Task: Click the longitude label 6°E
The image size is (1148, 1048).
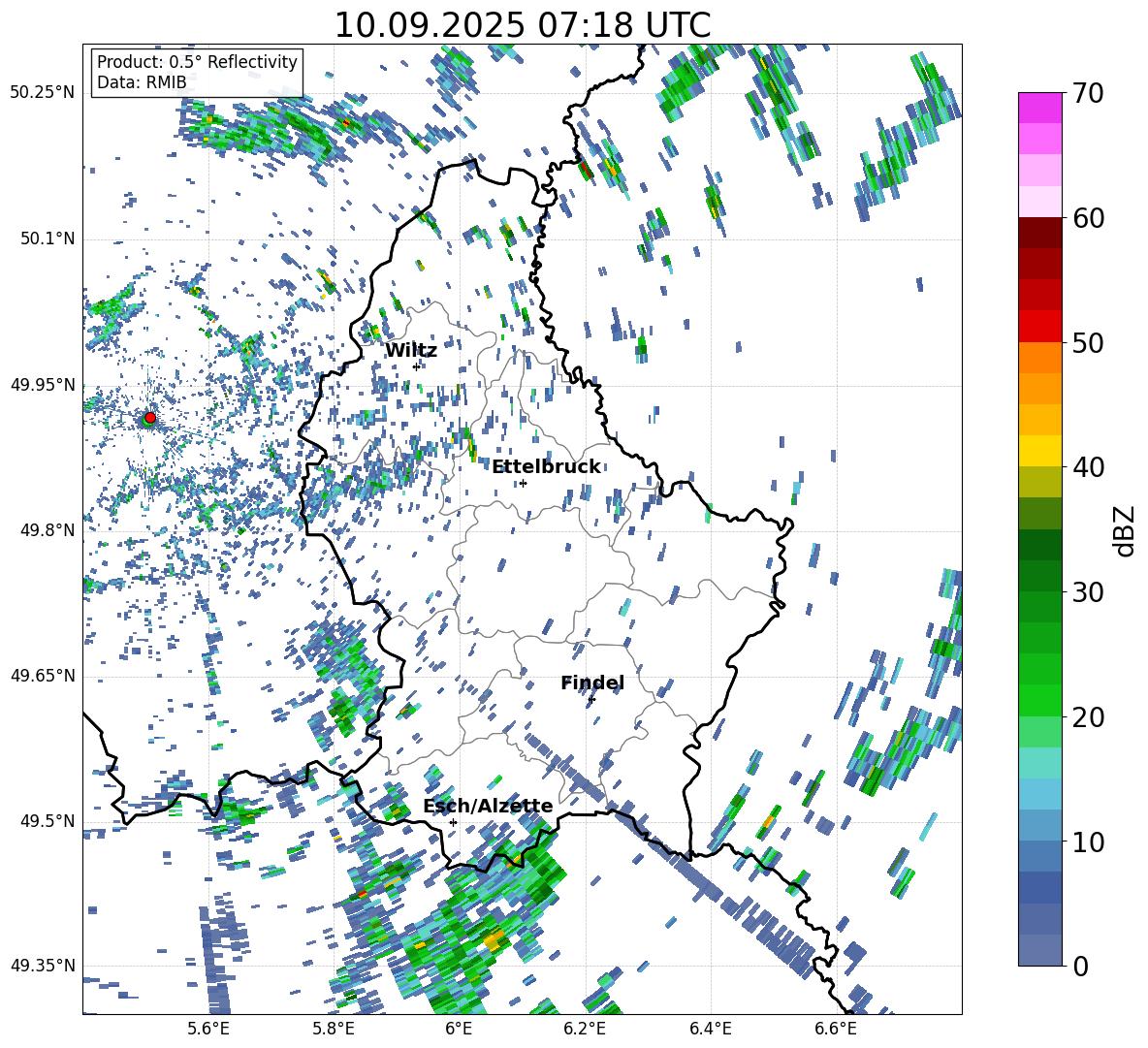Action: (x=459, y=1029)
